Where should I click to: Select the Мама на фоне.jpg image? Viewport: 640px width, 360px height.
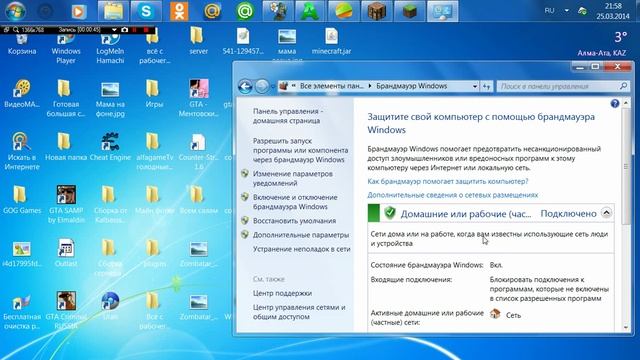(110, 98)
